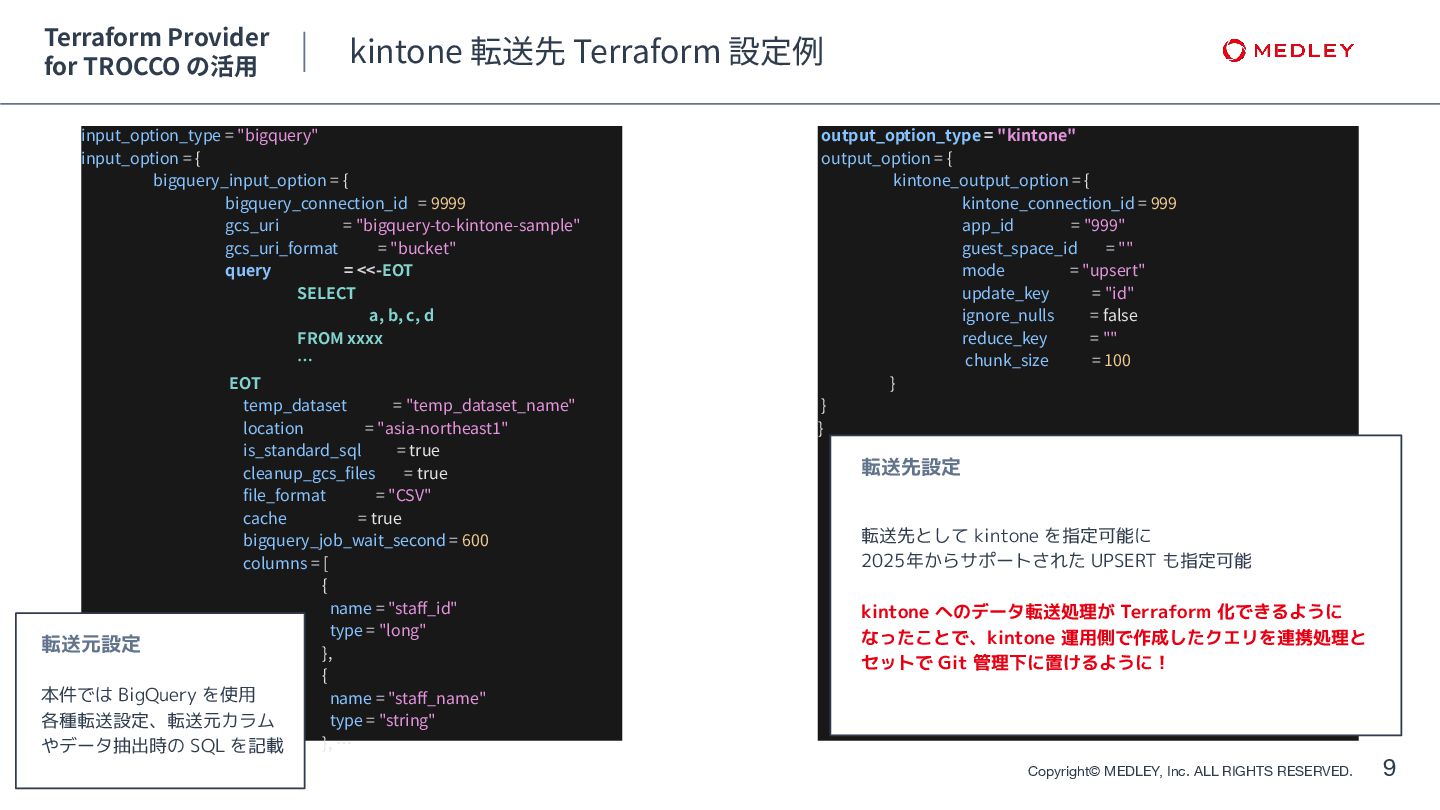Click the gcs_uri_format = "bucket" line
The height and width of the screenshot is (810, 1440).
(341, 248)
